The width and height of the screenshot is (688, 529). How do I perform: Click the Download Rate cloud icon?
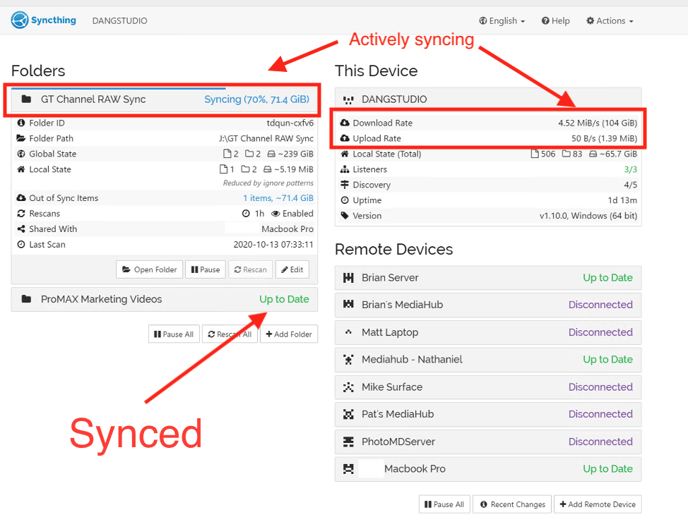(345, 123)
